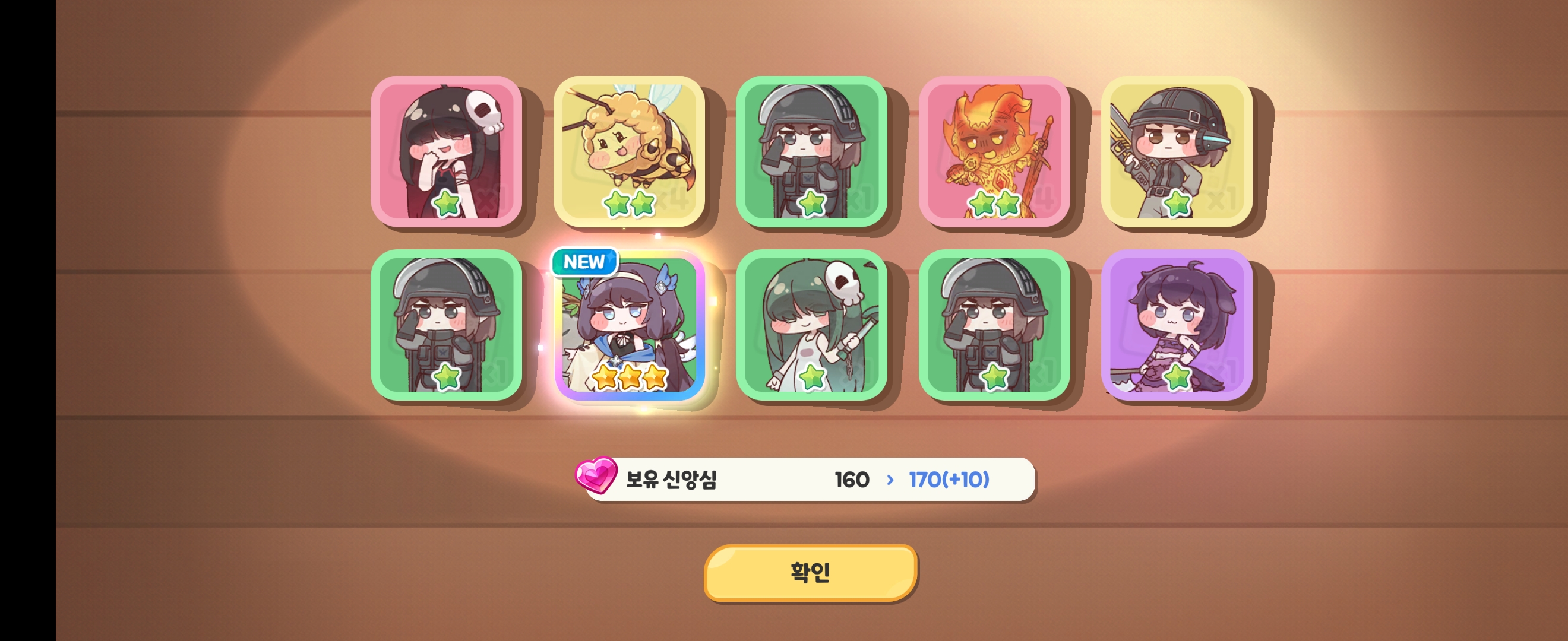Confirm results with the 확인 button
The width and height of the screenshot is (1568, 641).
coord(811,573)
